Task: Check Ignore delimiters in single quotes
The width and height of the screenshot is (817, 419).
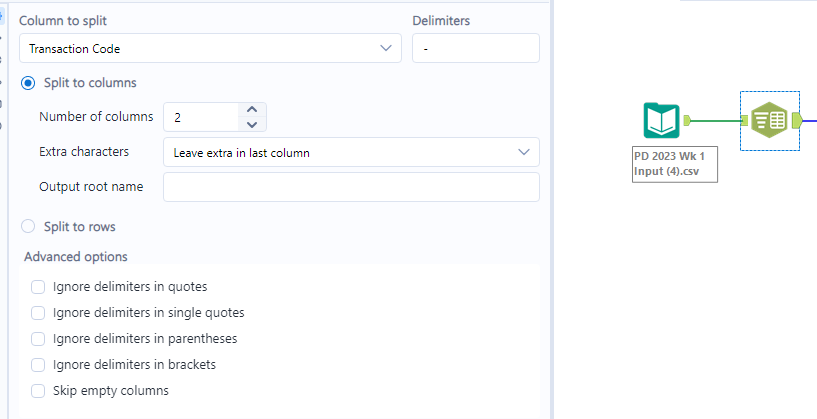Action: click(38, 313)
